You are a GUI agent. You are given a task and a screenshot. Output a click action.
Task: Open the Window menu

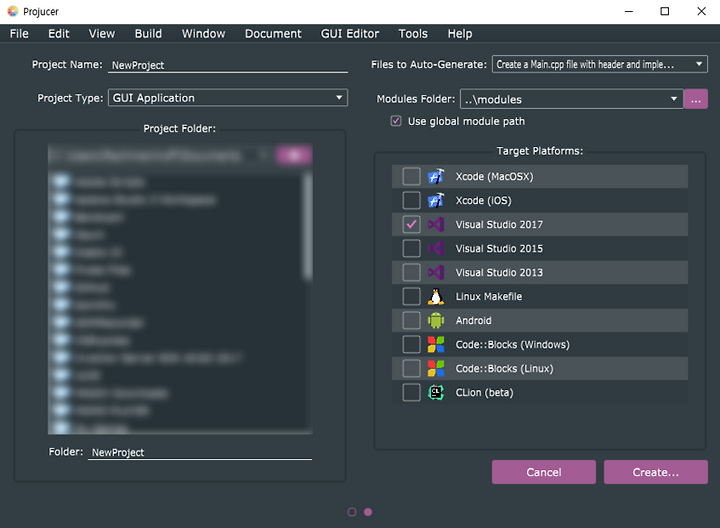[203, 34]
